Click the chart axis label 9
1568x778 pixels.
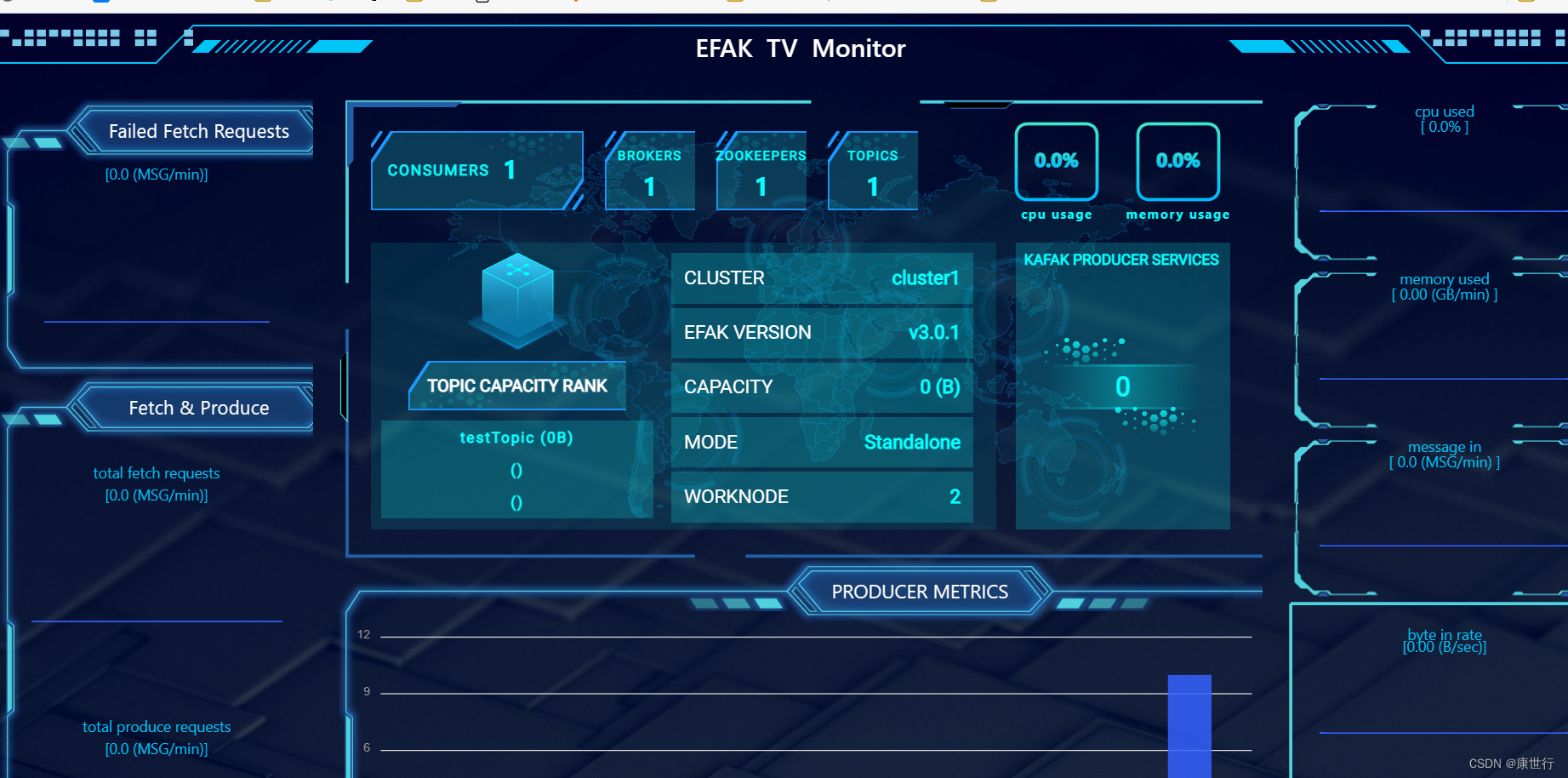(367, 691)
